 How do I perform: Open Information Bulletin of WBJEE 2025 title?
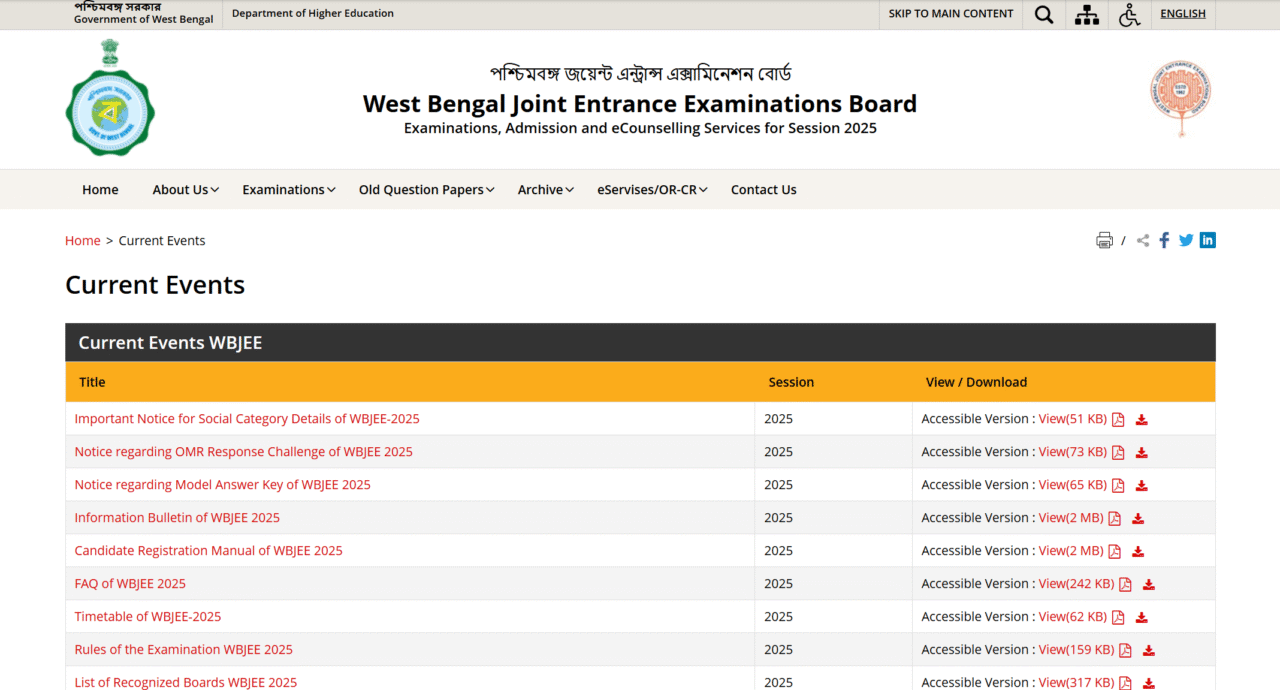pyautogui.click(x=177, y=518)
